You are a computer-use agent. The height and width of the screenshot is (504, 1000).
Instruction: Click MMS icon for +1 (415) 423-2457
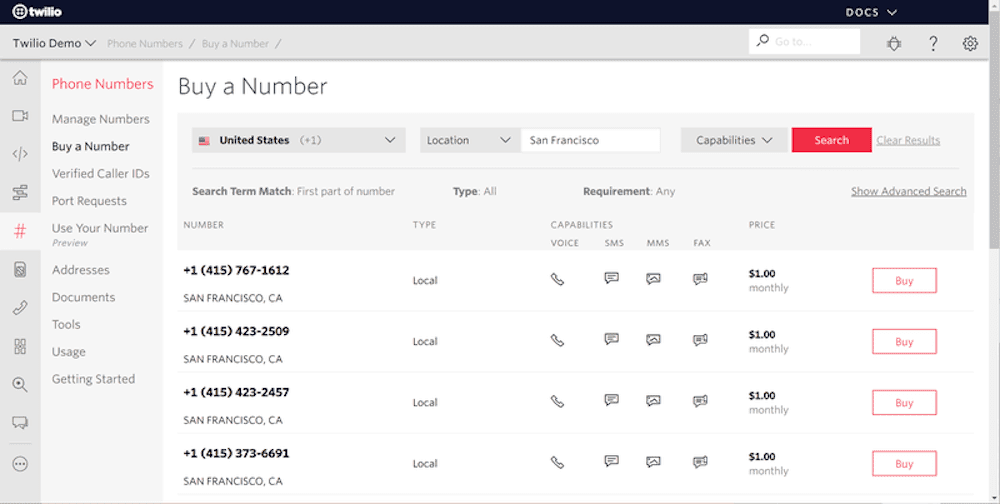pyautogui.click(x=653, y=401)
